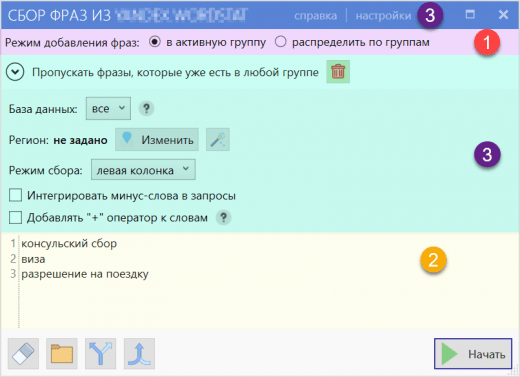Select the "распределить по группам" radio option
This screenshot has height=377, width=520.
280,42
